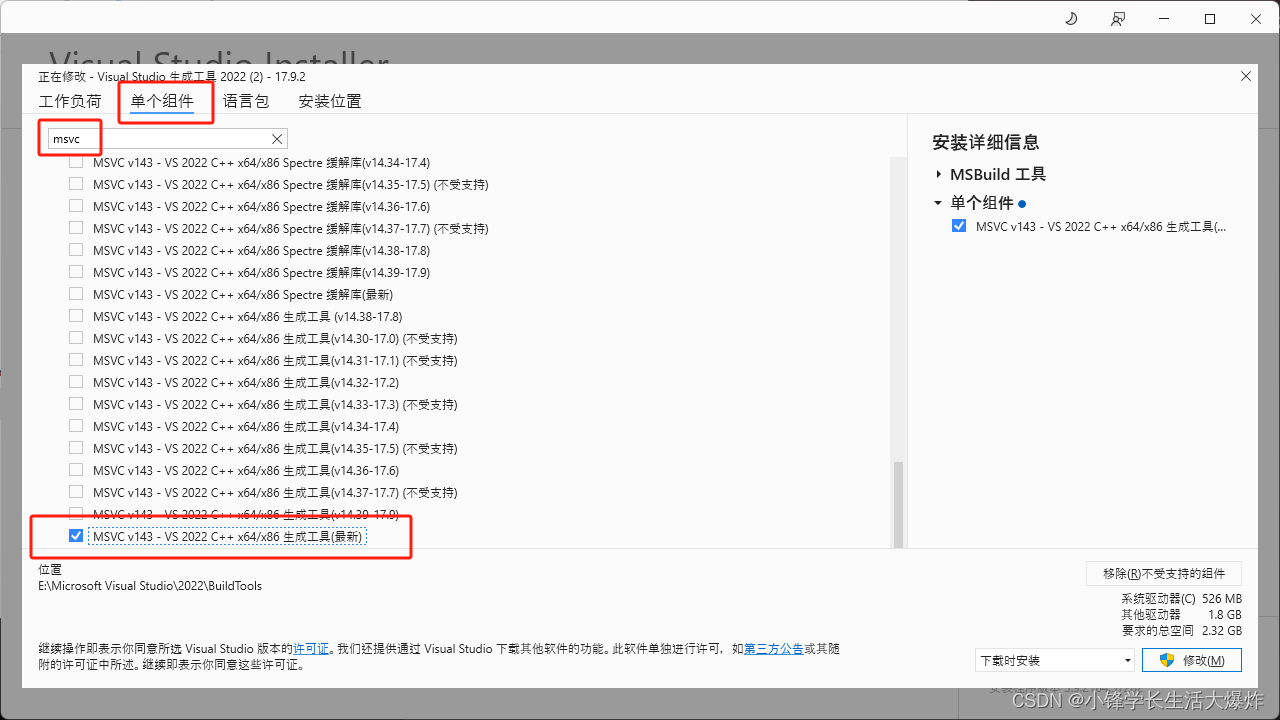Check 生成工具 (v14.37-17.7) checkbox

click(x=76, y=492)
